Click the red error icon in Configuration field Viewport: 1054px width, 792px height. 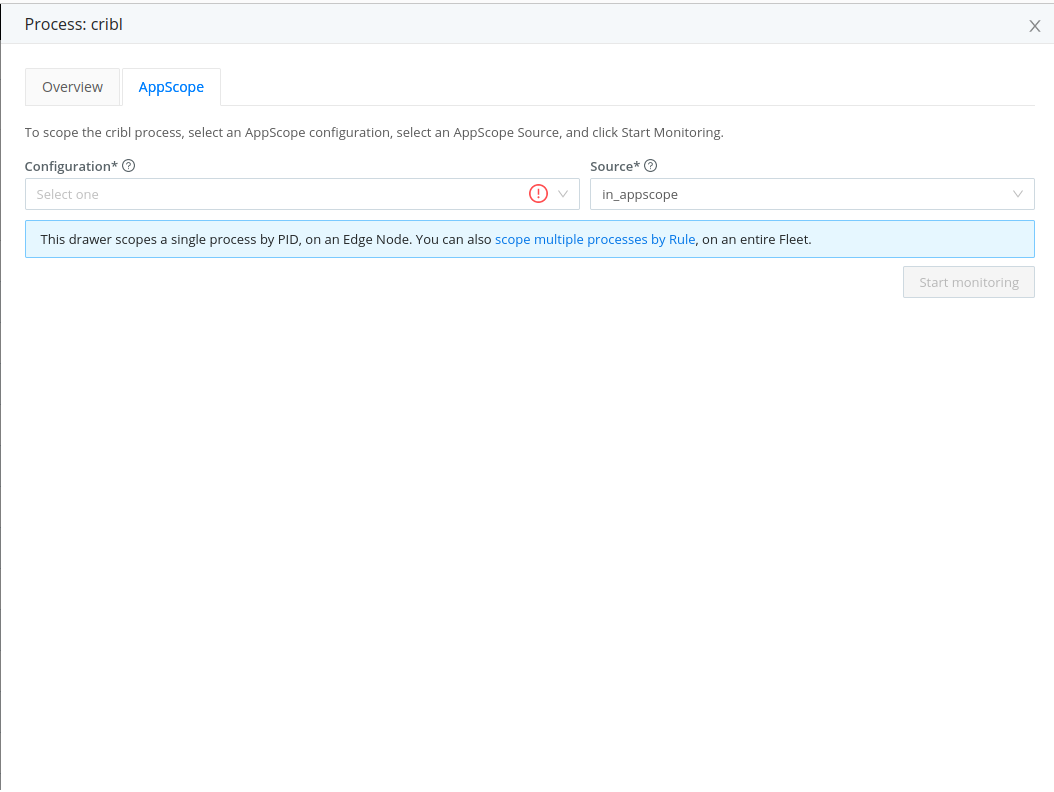539,194
